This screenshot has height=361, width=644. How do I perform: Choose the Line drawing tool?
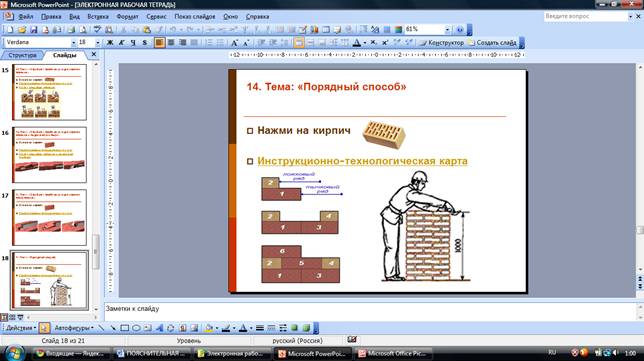(101, 328)
